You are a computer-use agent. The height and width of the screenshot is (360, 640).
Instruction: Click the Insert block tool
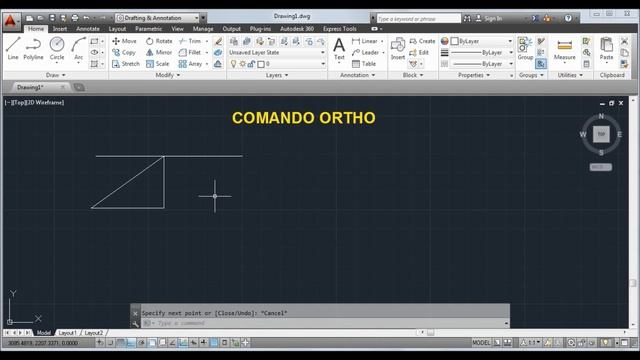[398, 48]
